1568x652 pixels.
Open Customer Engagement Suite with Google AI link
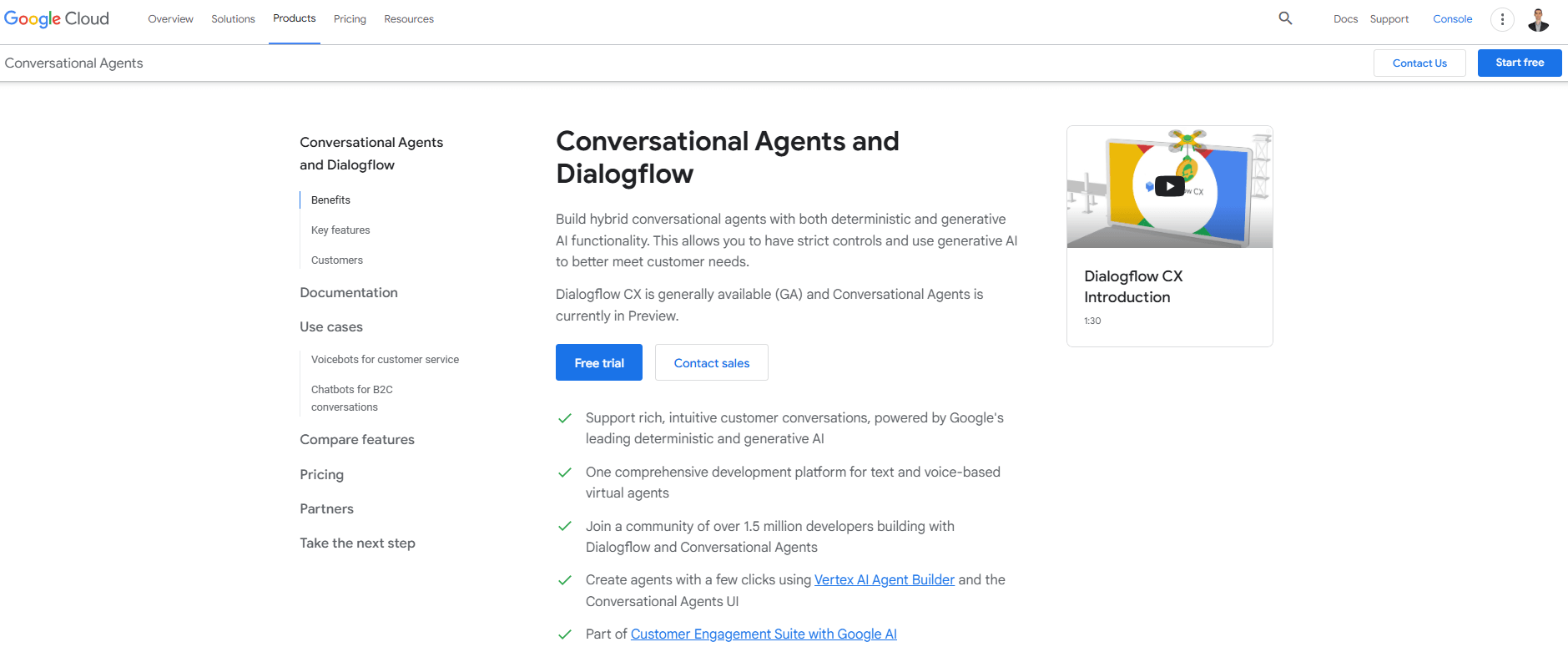[x=764, y=634]
